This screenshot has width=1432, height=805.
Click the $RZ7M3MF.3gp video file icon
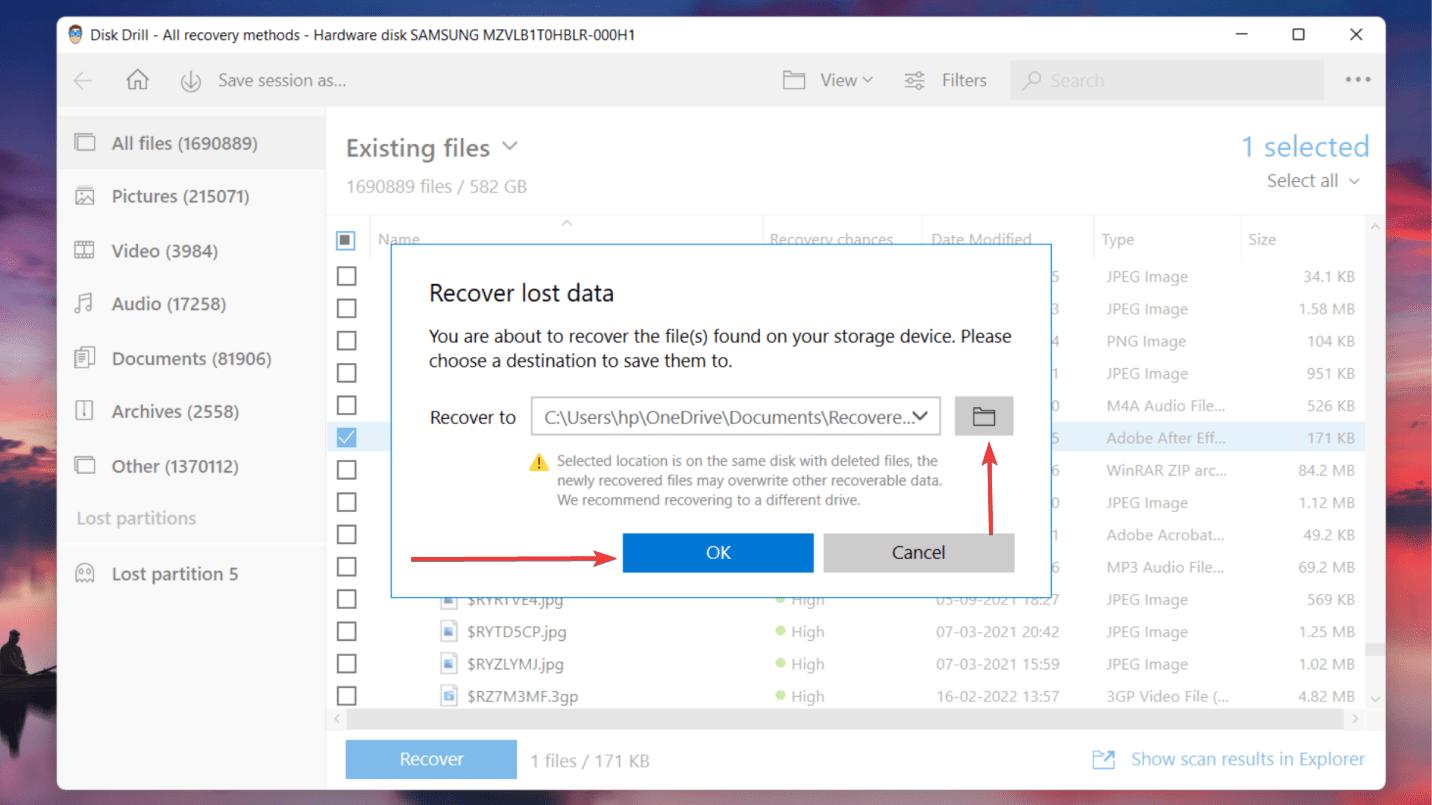449,695
